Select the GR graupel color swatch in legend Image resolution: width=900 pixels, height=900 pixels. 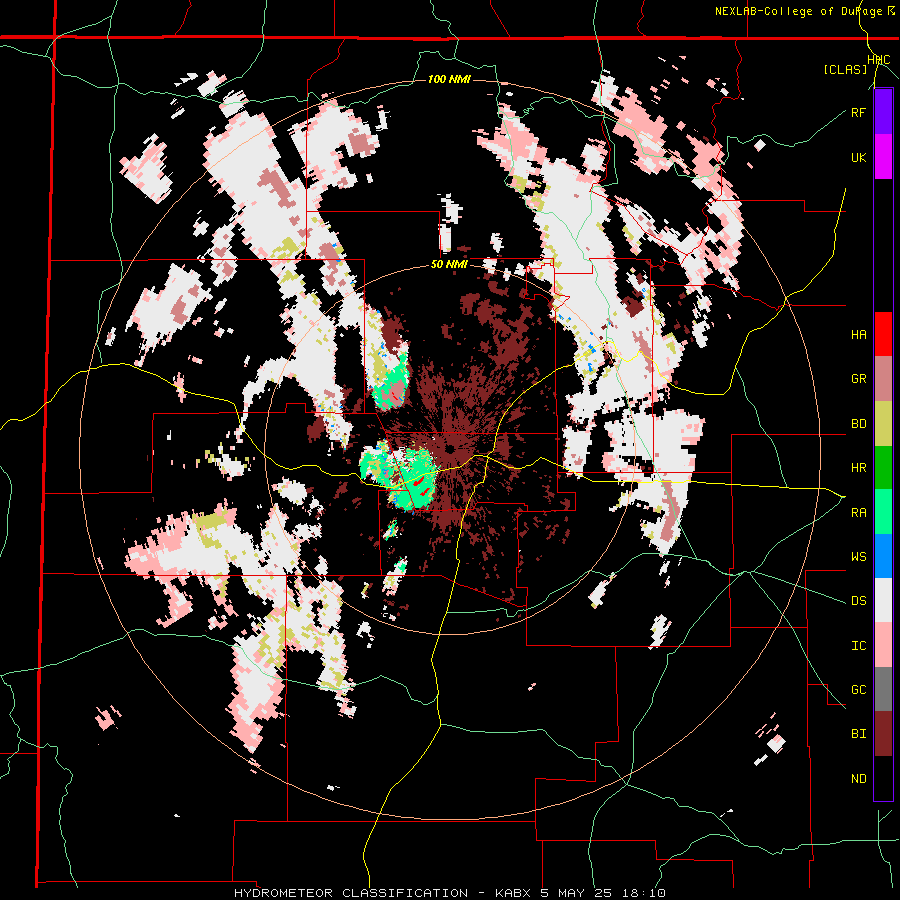883,379
